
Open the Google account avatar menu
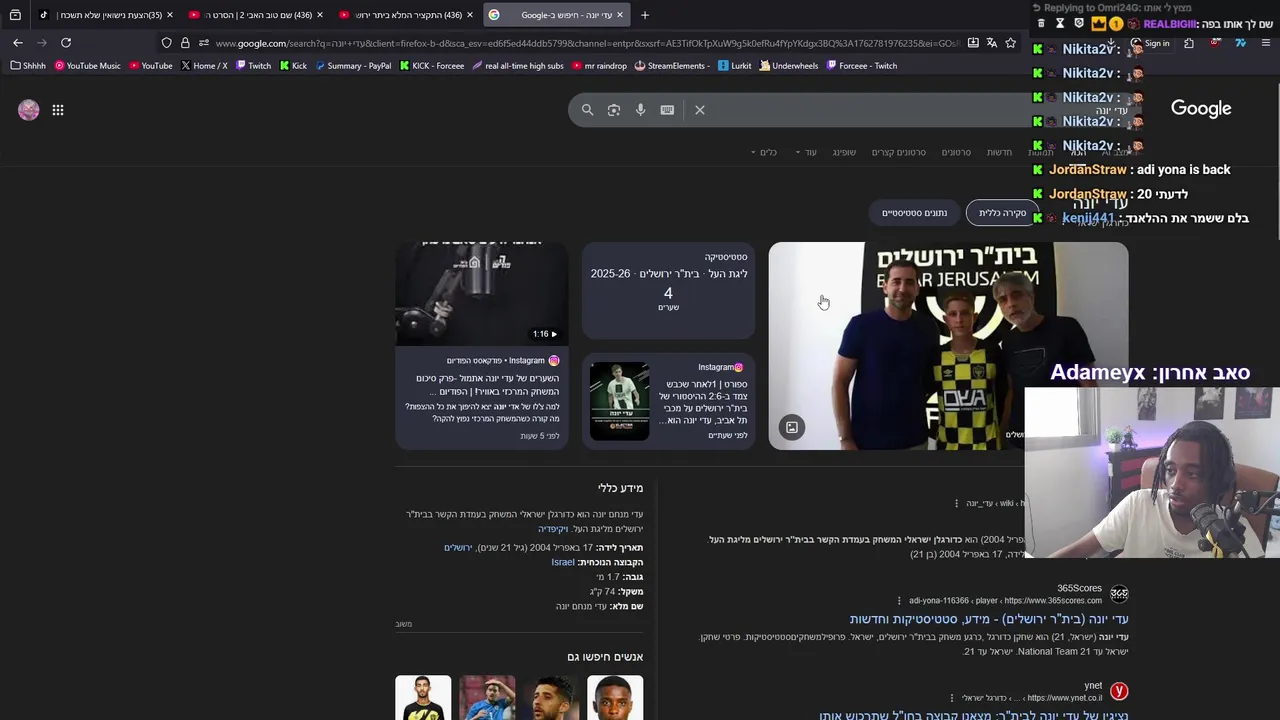[29, 110]
